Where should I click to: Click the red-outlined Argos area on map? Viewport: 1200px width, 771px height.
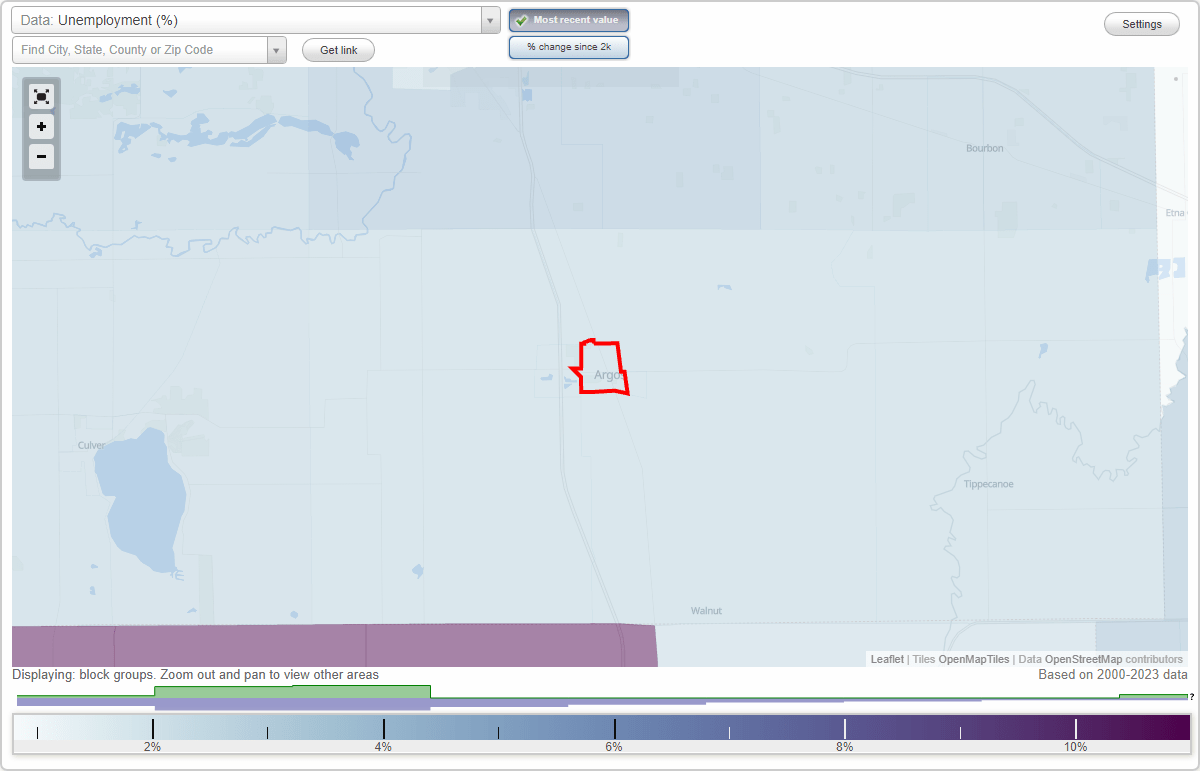(603, 367)
